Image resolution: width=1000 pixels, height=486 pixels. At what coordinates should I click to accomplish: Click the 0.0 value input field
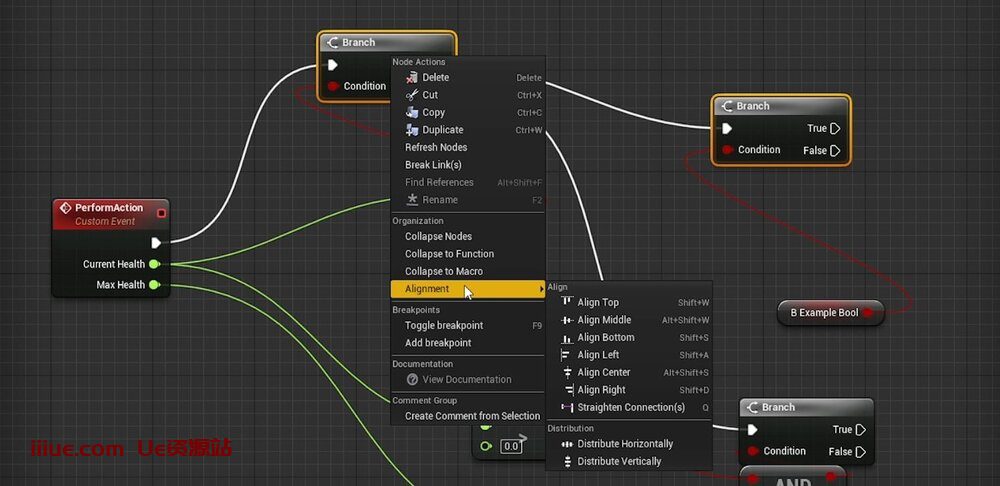[x=511, y=447]
